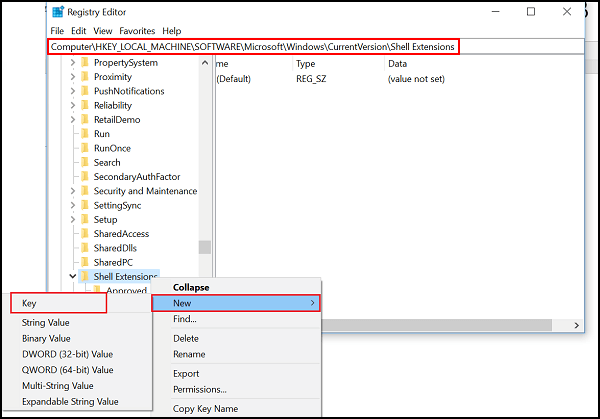Viewport: 600px width, 419px height.
Task: Click the Data column header
Action: click(397, 64)
